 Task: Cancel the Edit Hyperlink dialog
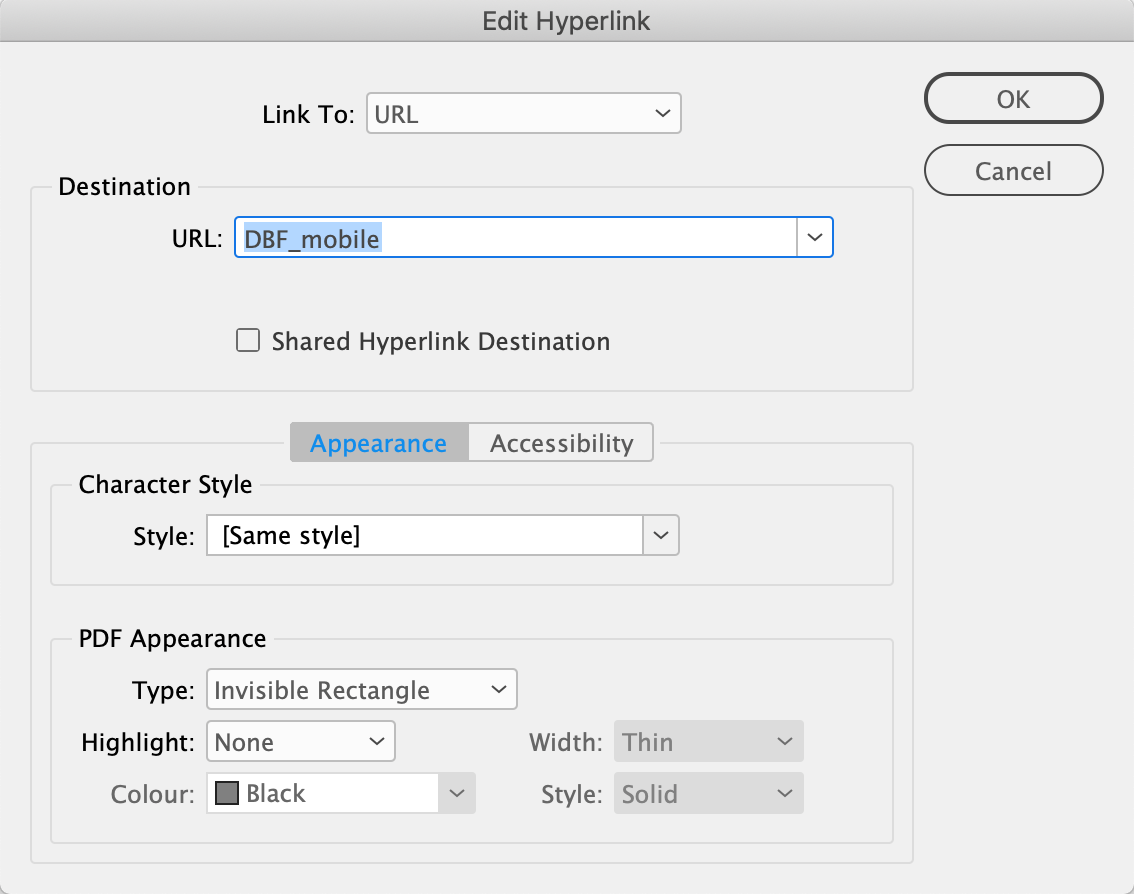pyautogui.click(x=1013, y=171)
